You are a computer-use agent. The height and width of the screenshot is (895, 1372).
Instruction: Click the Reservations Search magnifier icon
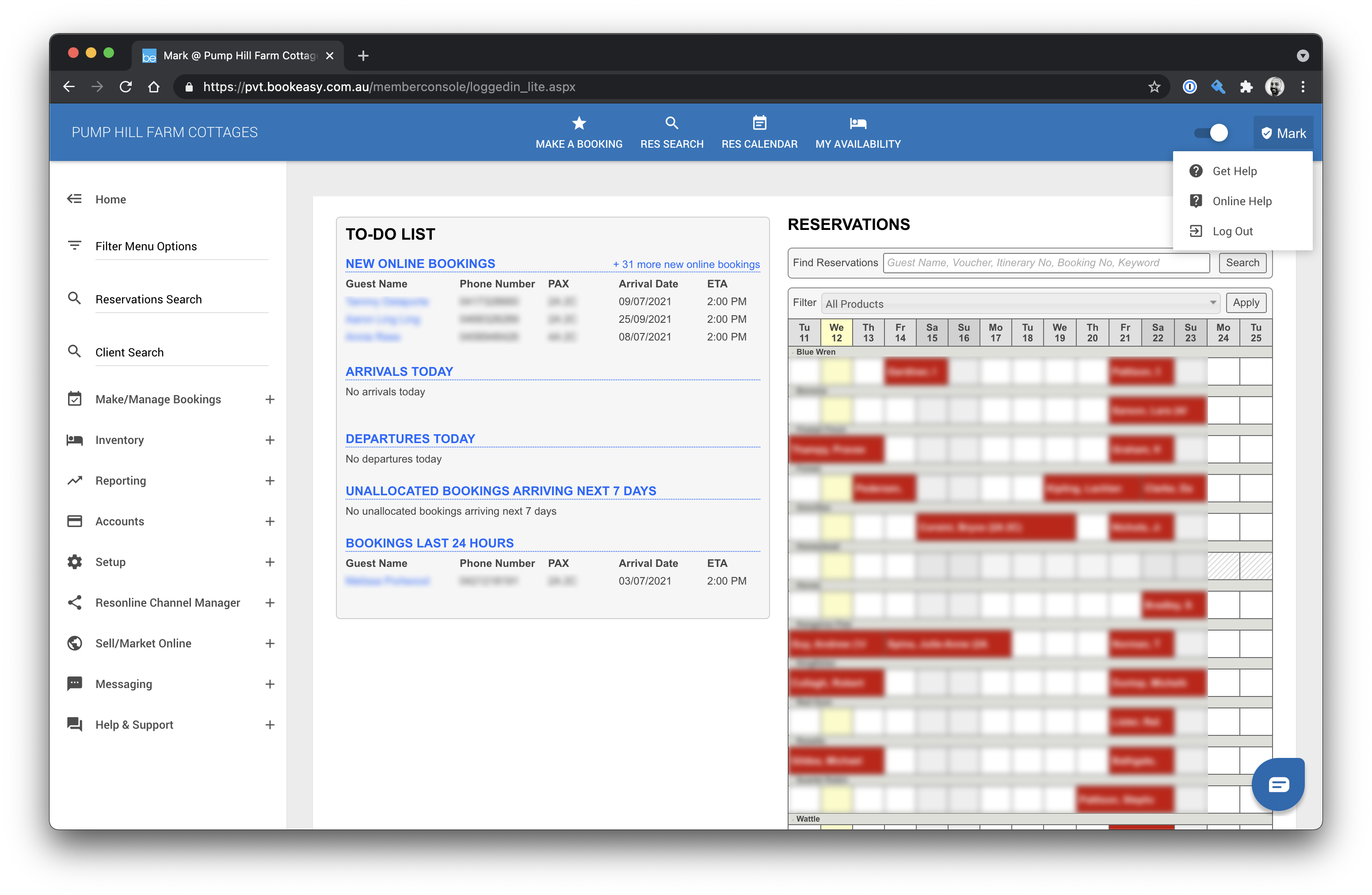click(75, 299)
